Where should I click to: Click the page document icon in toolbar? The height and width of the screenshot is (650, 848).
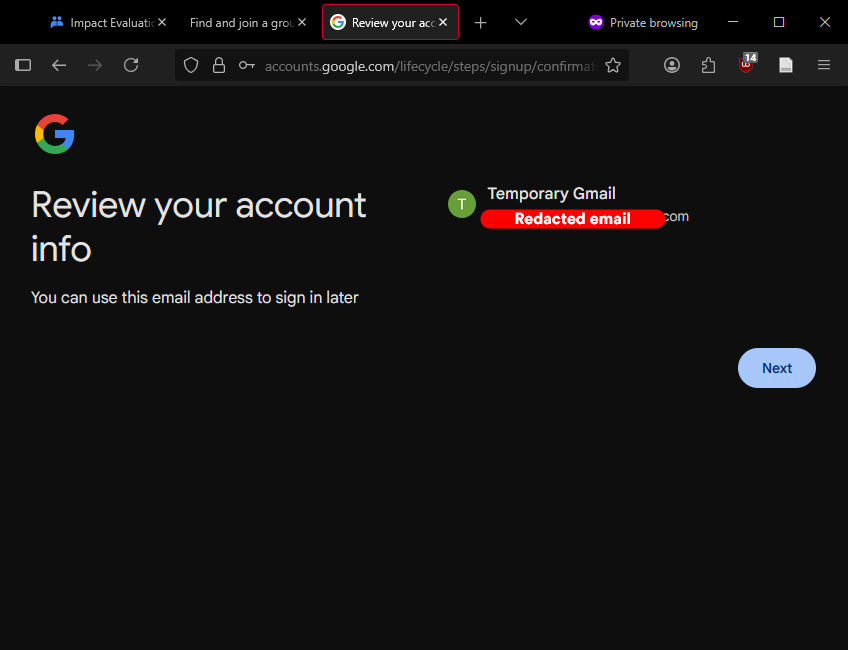[786, 65]
